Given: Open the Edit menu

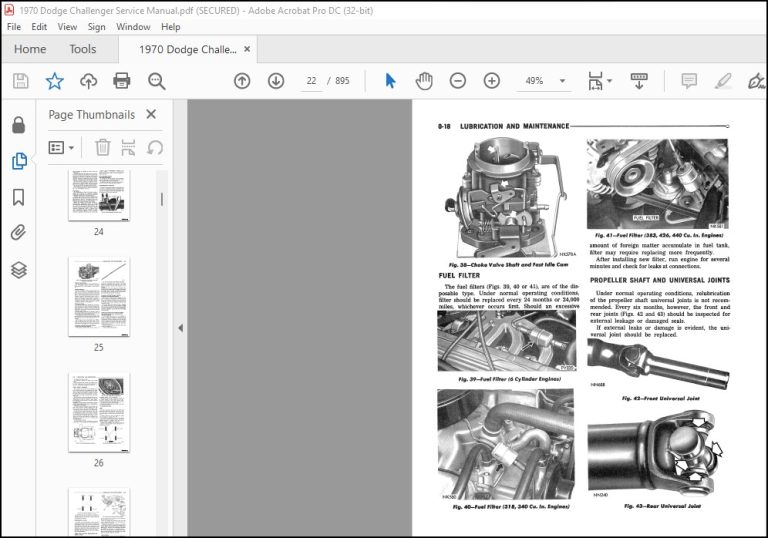Looking at the screenshot, I should tap(39, 27).
